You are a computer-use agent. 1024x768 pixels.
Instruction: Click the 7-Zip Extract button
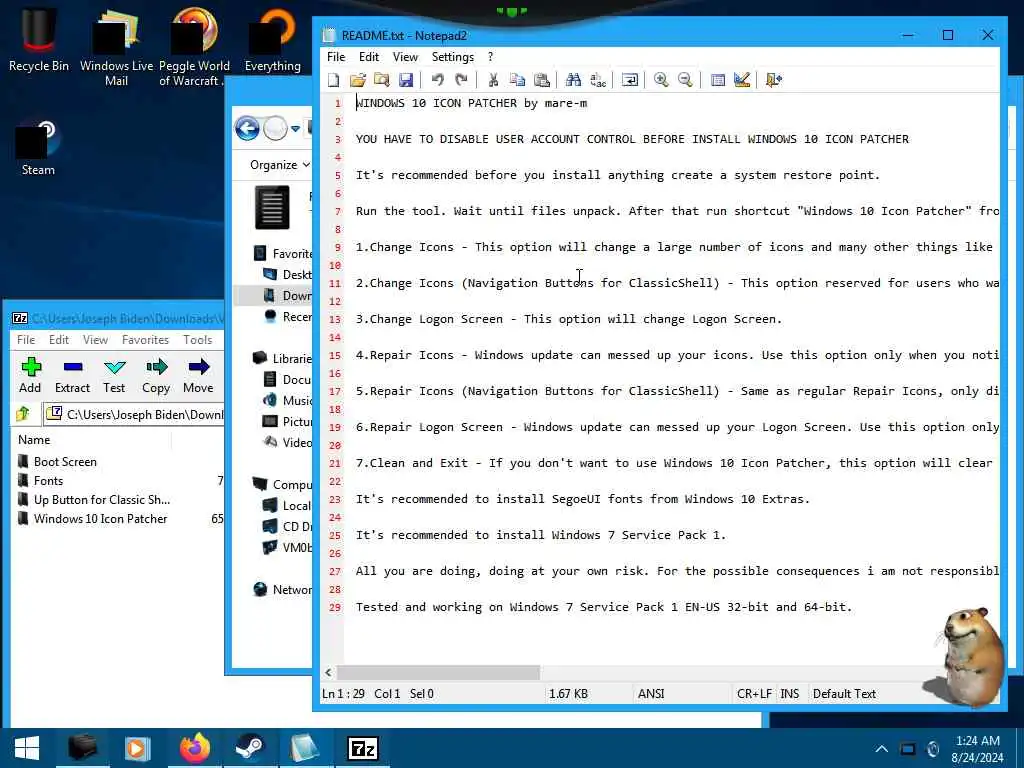coord(72,376)
